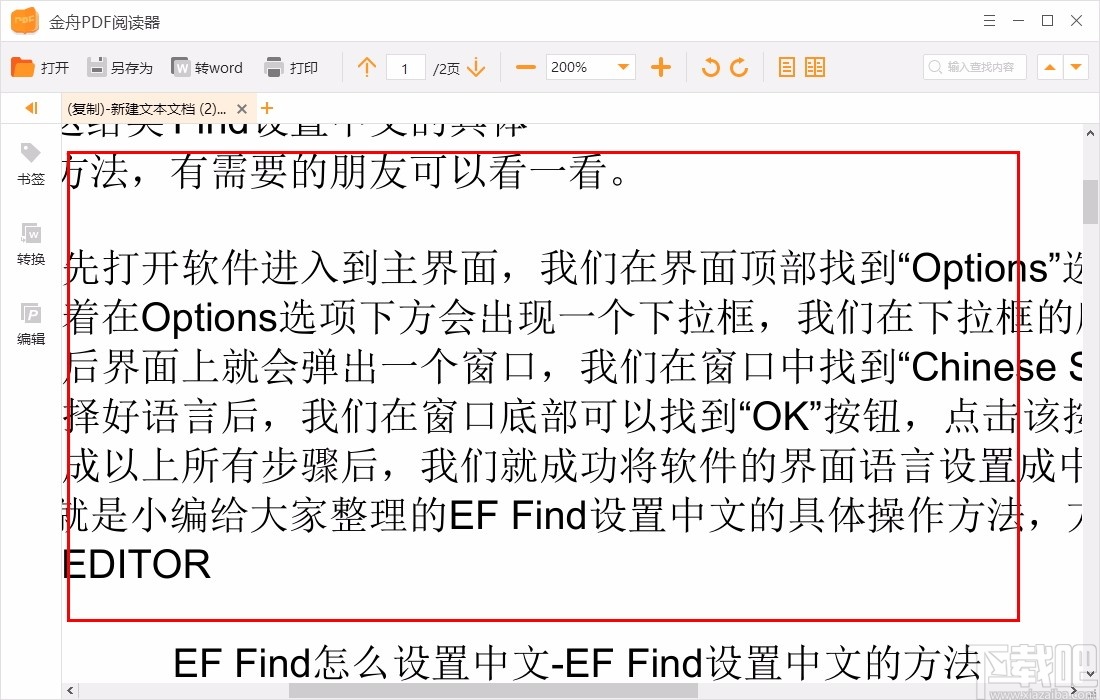This screenshot has height=700, width=1100.
Task: Go to previous page with up arrow
Action: (x=367, y=67)
